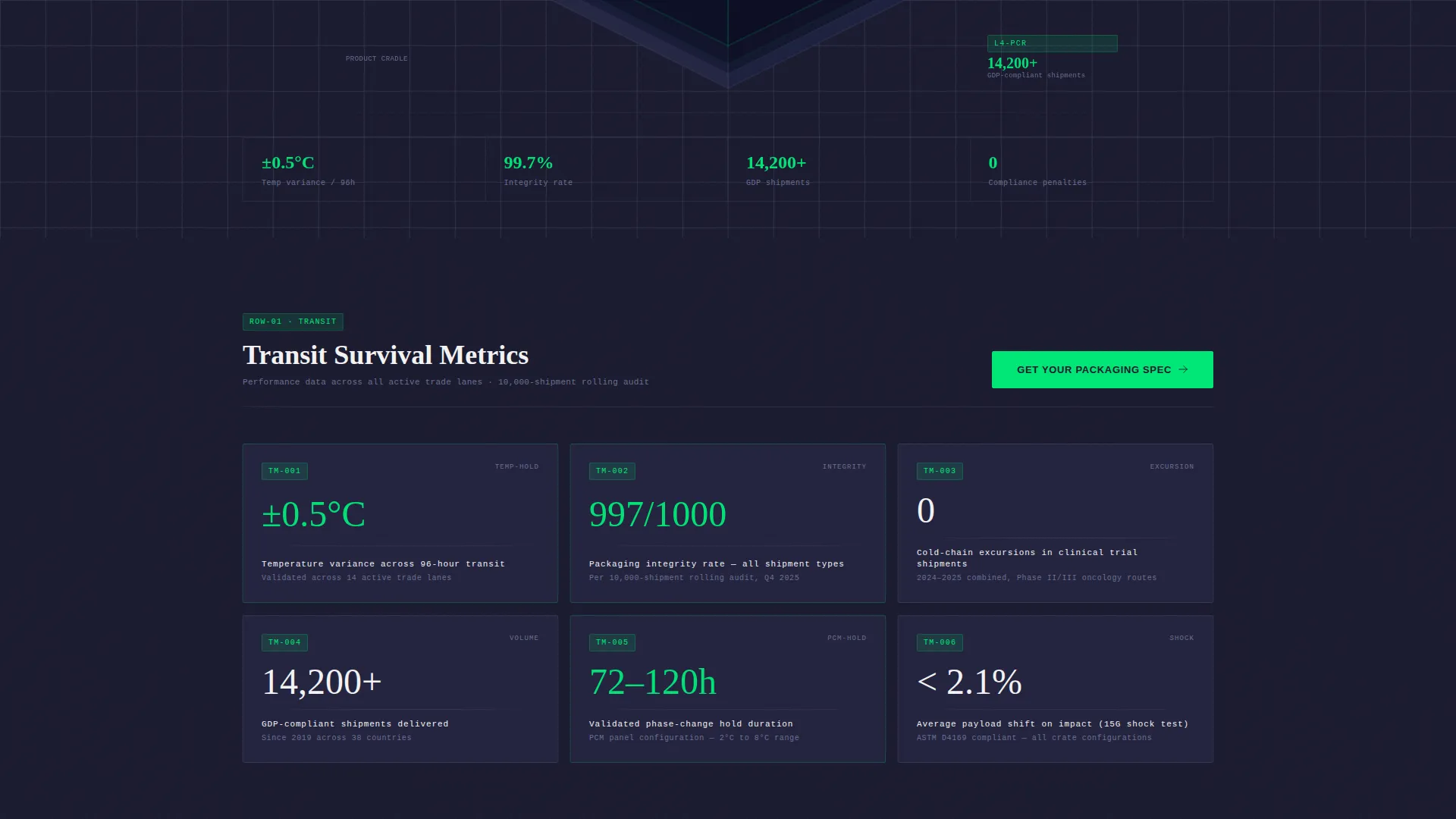Image resolution: width=1456 pixels, height=819 pixels.
Task: Click 'Validated phase-change hold duration' text
Action: (691, 724)
